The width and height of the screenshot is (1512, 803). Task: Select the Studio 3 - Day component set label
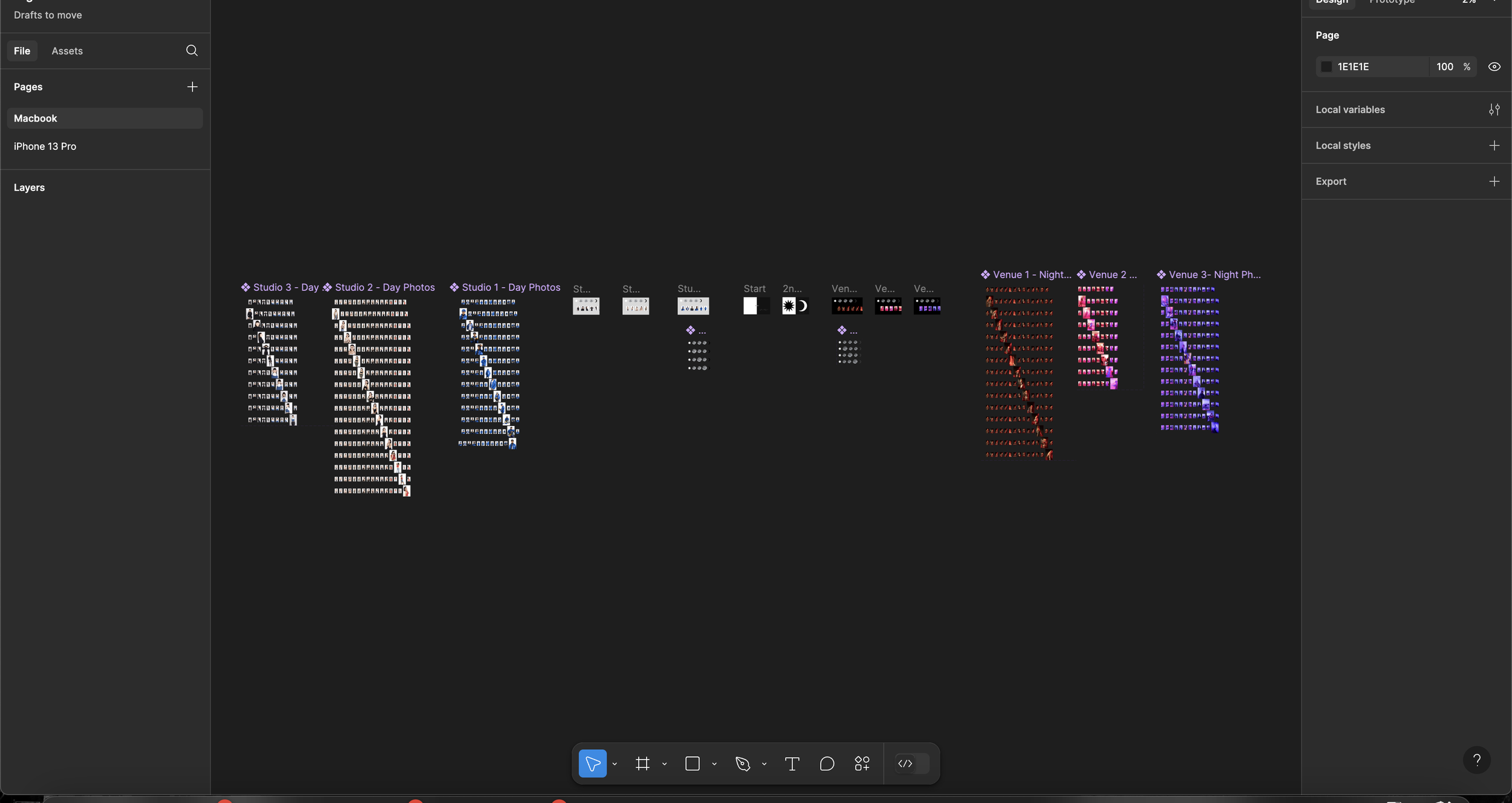(x=285, y=287)
